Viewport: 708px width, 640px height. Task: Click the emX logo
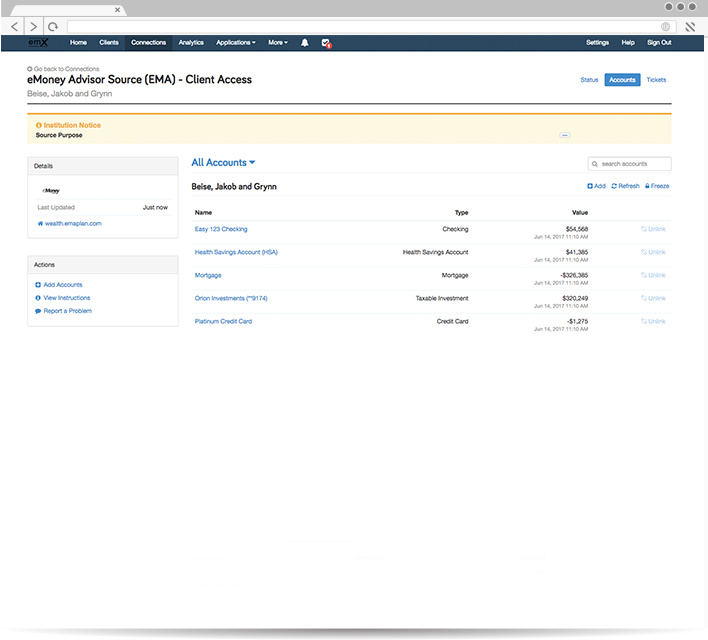tap(38, 42)
